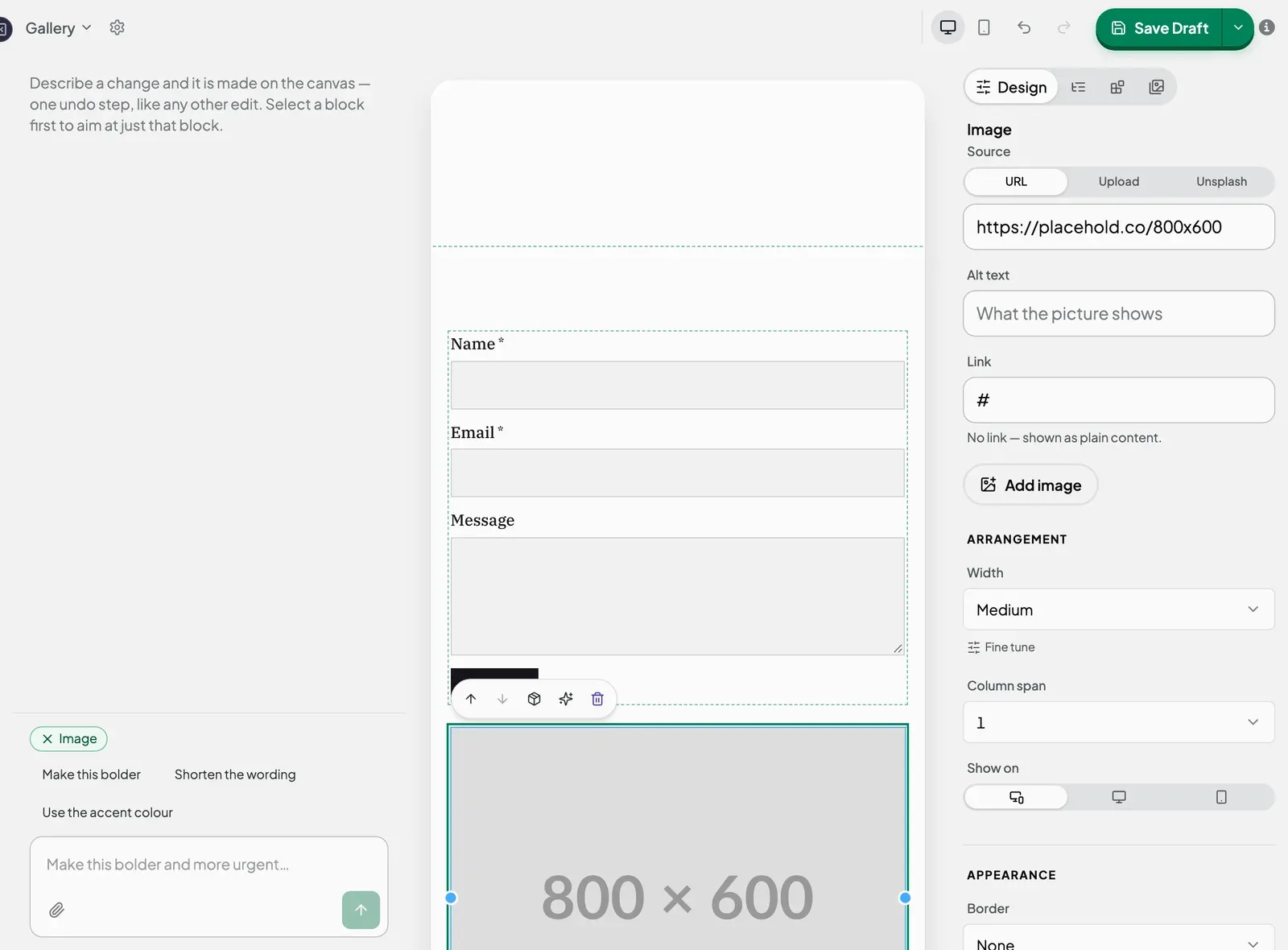Save the page as a draft
Image resolution: width=1288 pixels, height=950 pixels.
coord(1159,28)
